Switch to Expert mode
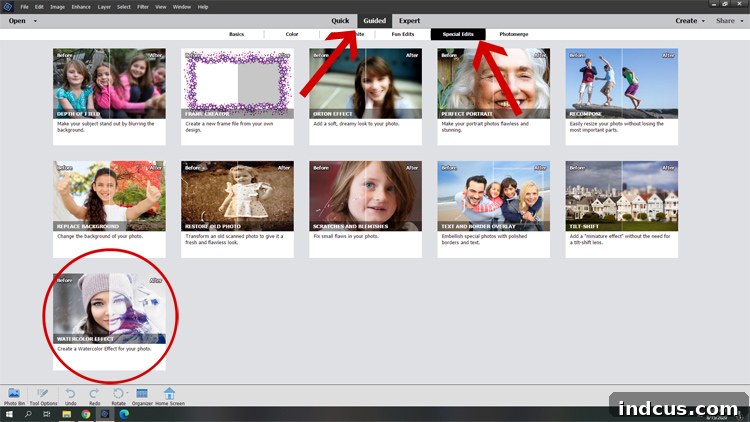Screen dimensions: 750x422 click(x=409, y=21)
